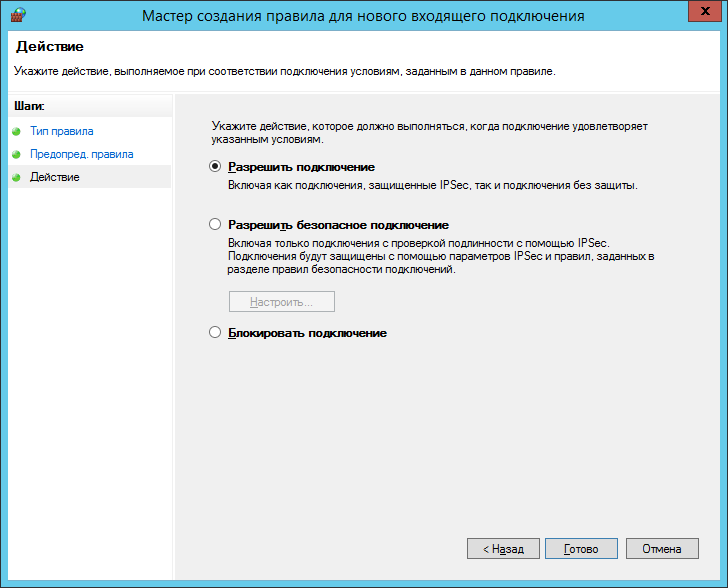Select the Разрешить подключение radio button
Viewport: 728px width, 588px height.
pos(215,167)
